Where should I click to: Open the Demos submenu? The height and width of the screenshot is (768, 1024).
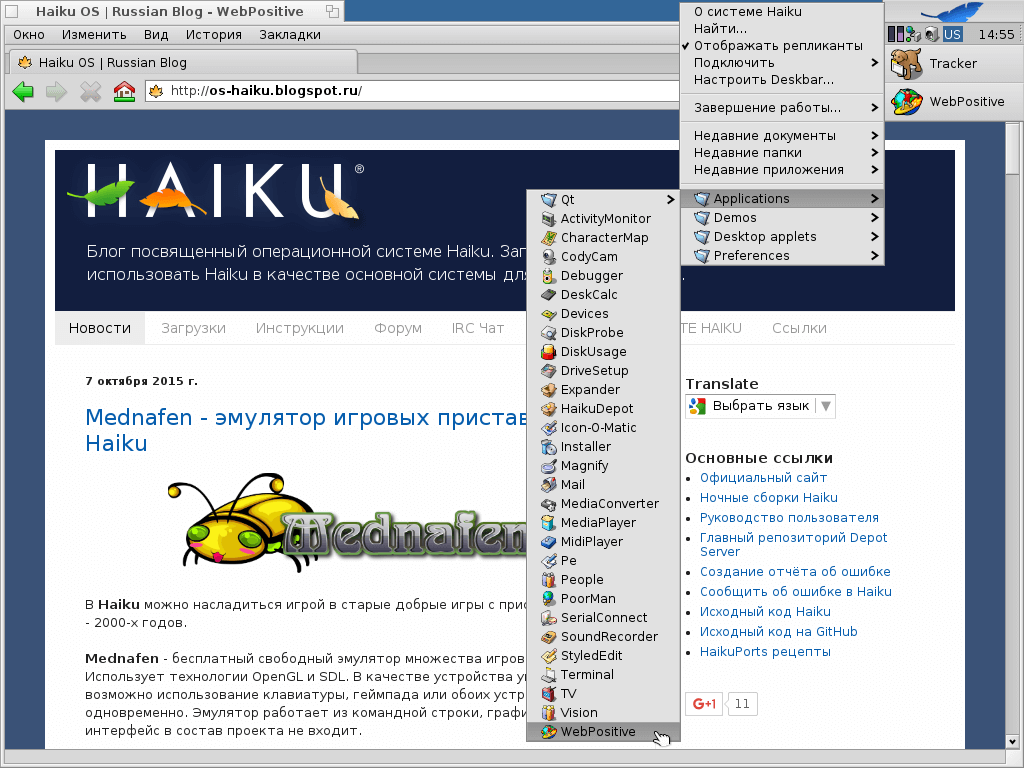click(x=782, y=217)
